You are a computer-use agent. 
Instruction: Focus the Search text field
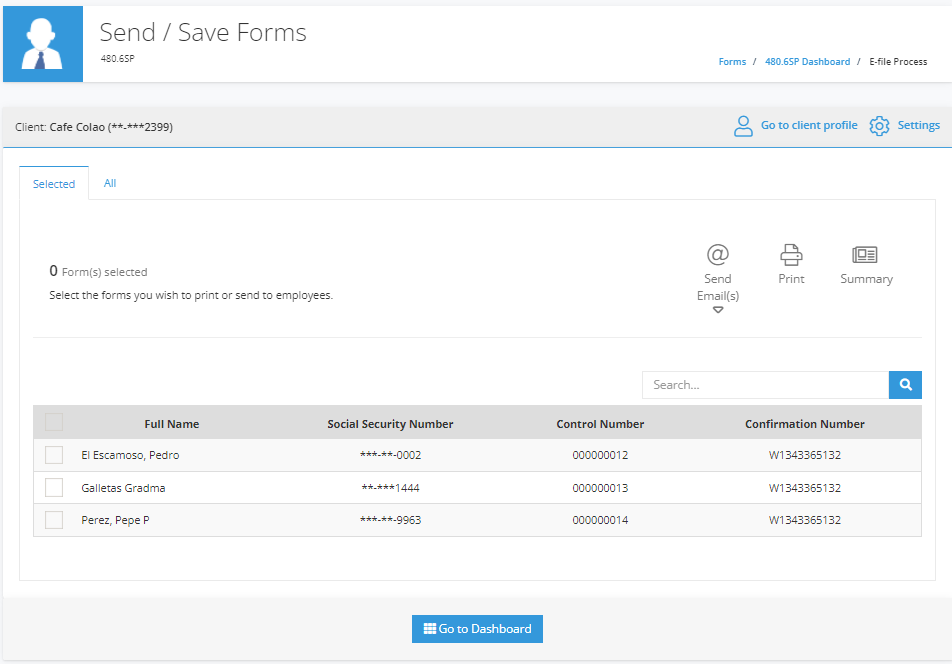tap(765, 385)
